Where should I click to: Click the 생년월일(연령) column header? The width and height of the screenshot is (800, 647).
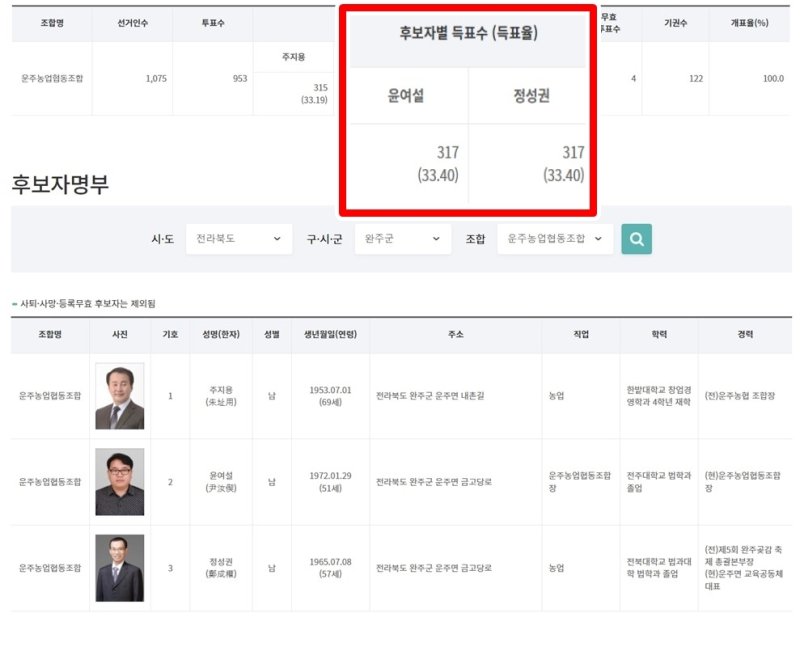click(x=330, y=335)
